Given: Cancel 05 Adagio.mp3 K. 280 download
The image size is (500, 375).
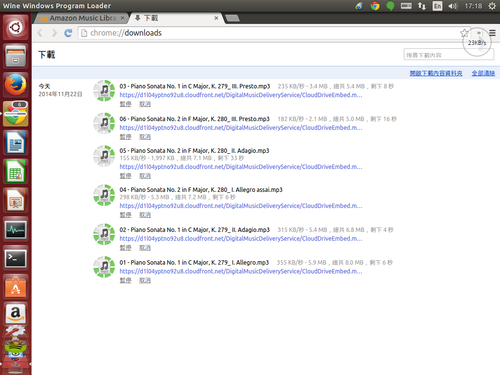Looking at the screenshot, I should [x=145, y=176].
